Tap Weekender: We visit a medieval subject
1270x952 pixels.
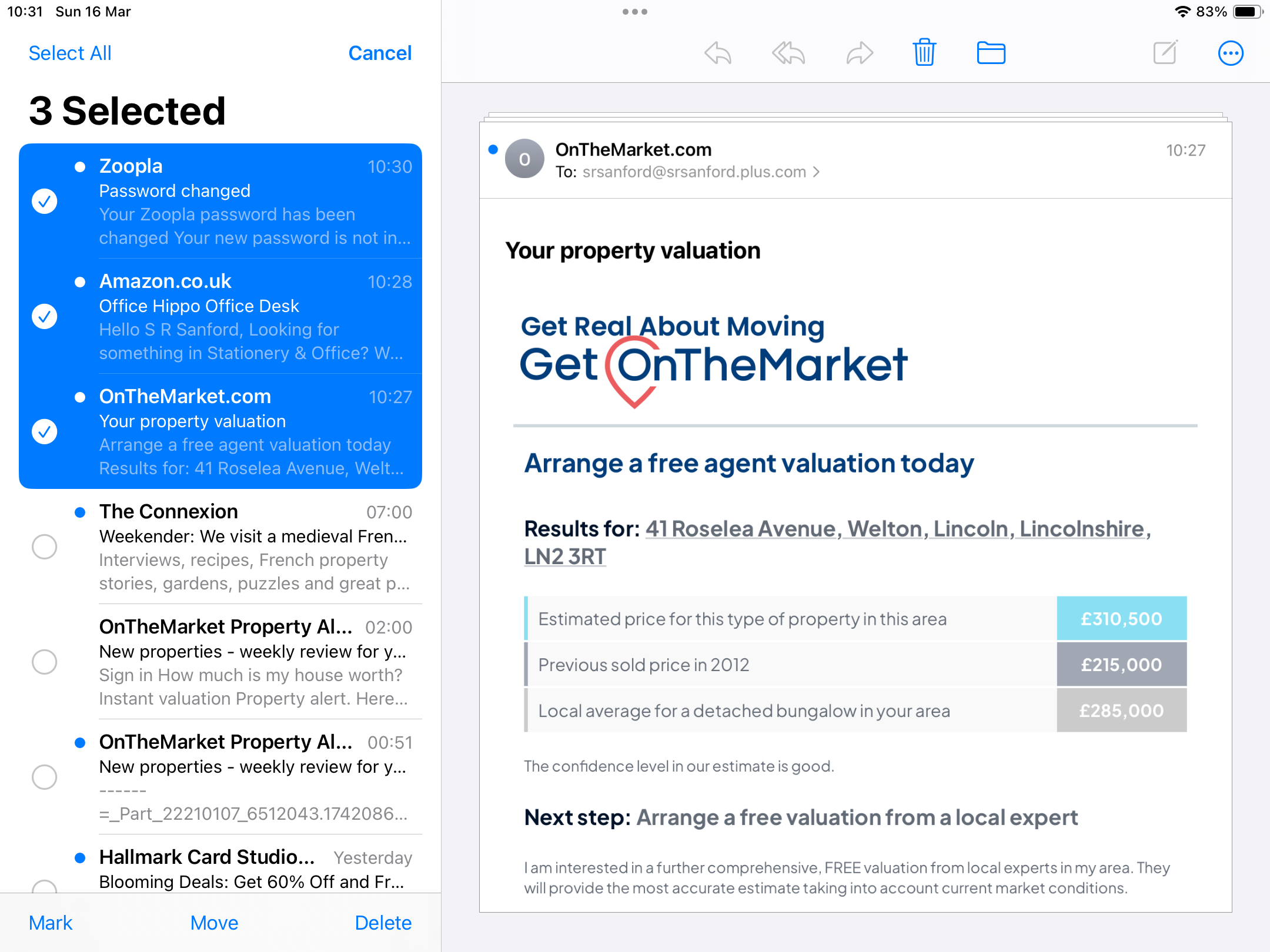coord(253,537)
